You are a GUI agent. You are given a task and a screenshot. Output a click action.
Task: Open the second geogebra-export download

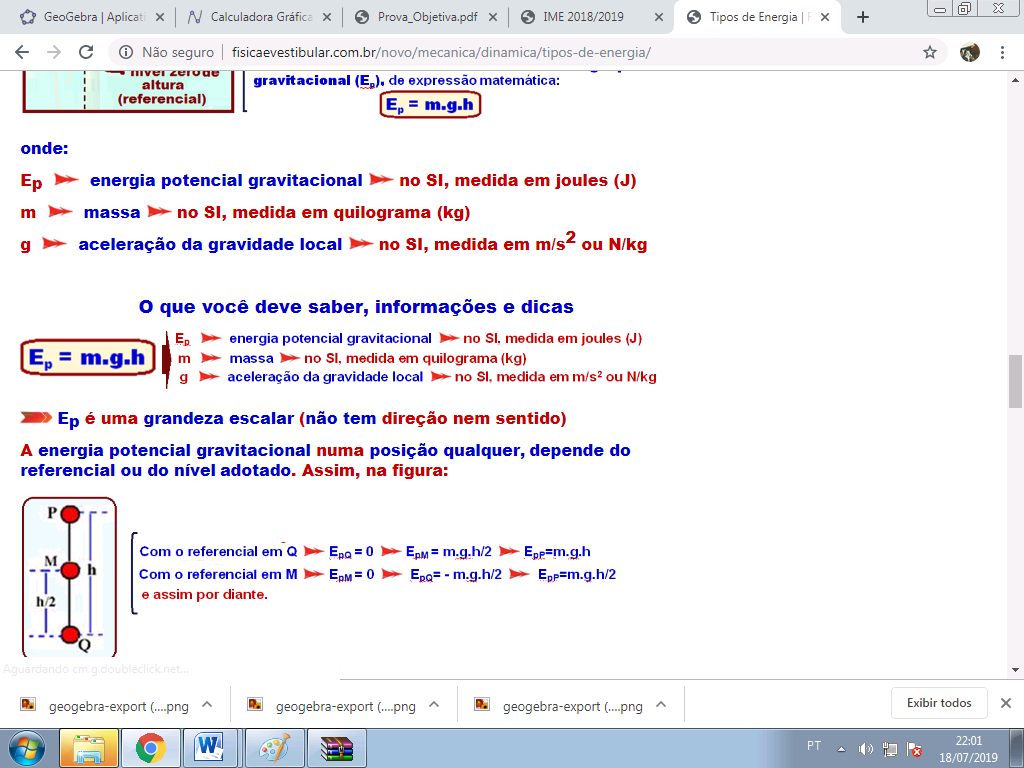332,706
